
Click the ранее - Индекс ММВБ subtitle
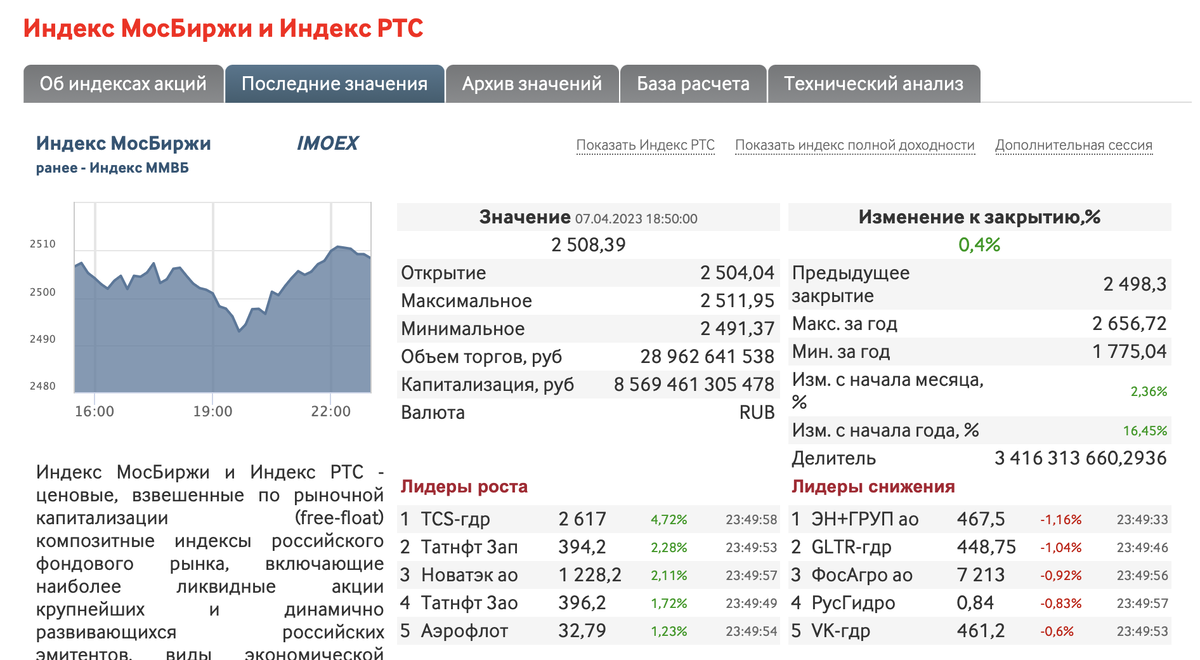pos(112,168)
